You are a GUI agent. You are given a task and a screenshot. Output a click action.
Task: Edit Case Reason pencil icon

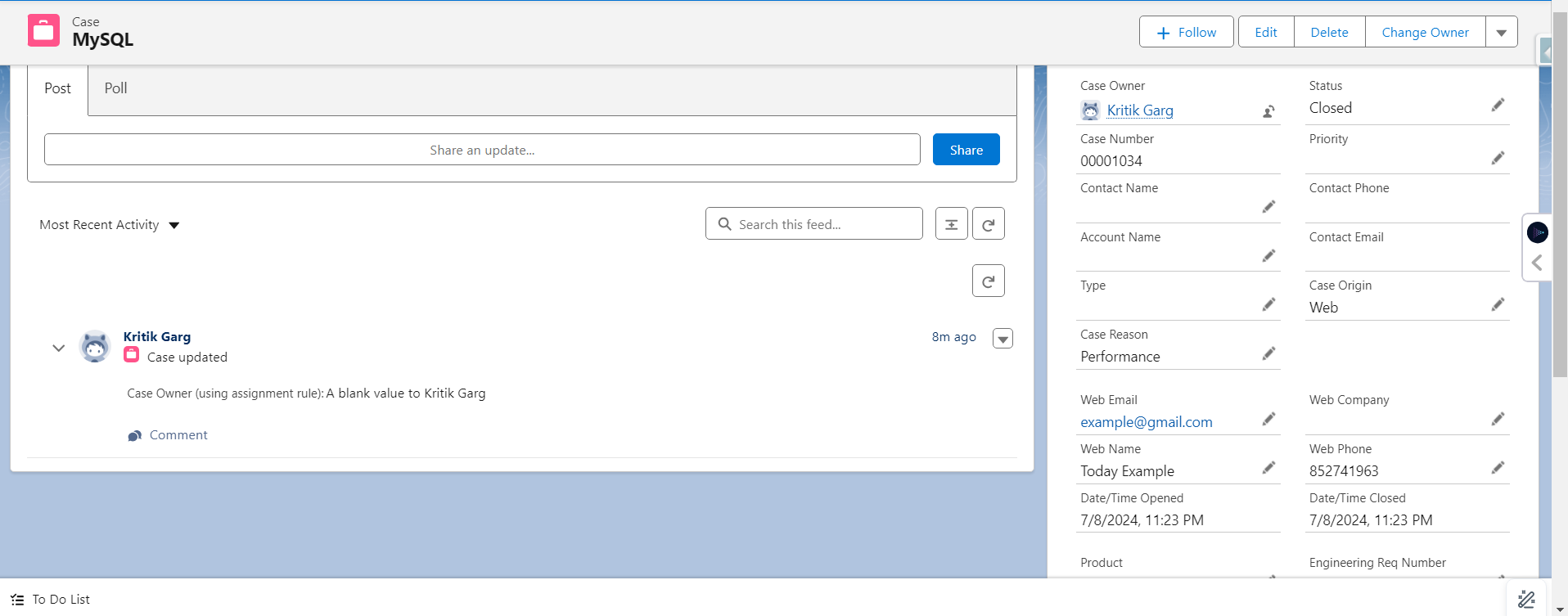1268,353
